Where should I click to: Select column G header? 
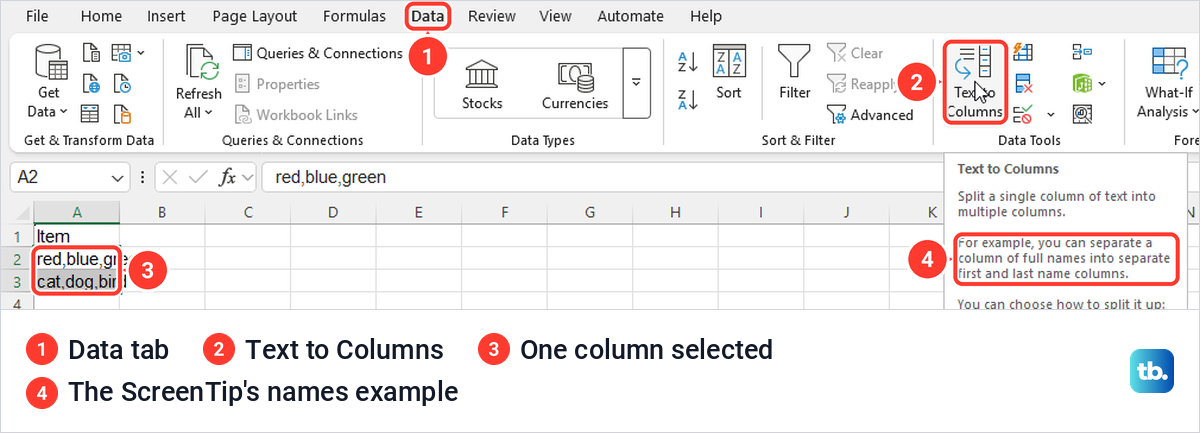589,212
